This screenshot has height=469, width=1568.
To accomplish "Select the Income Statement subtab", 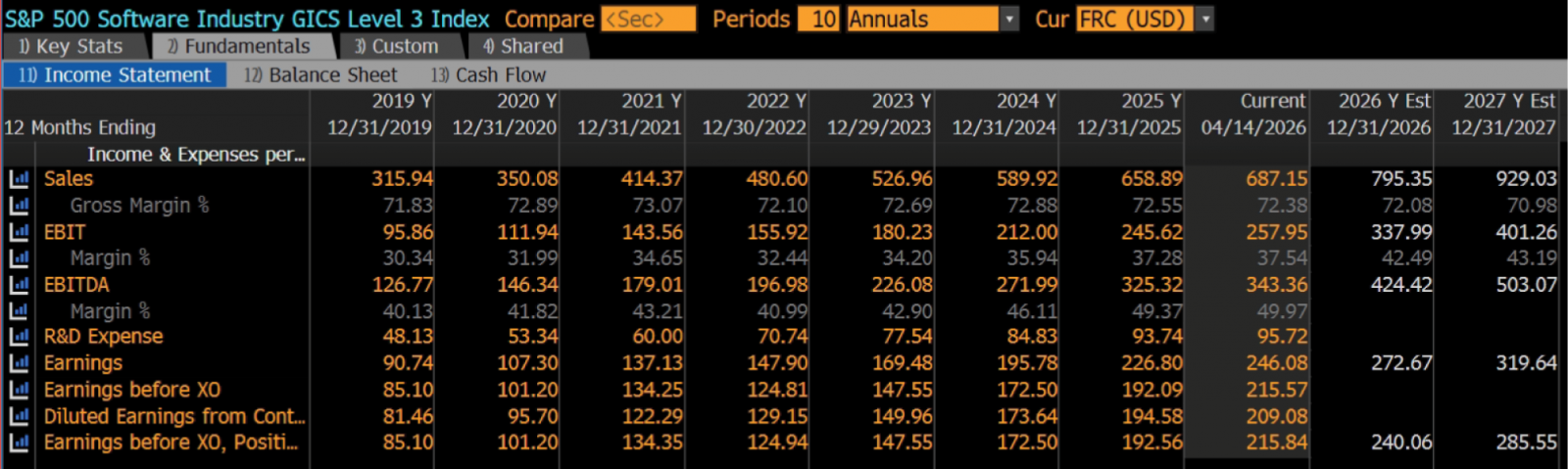I will 115,75.
